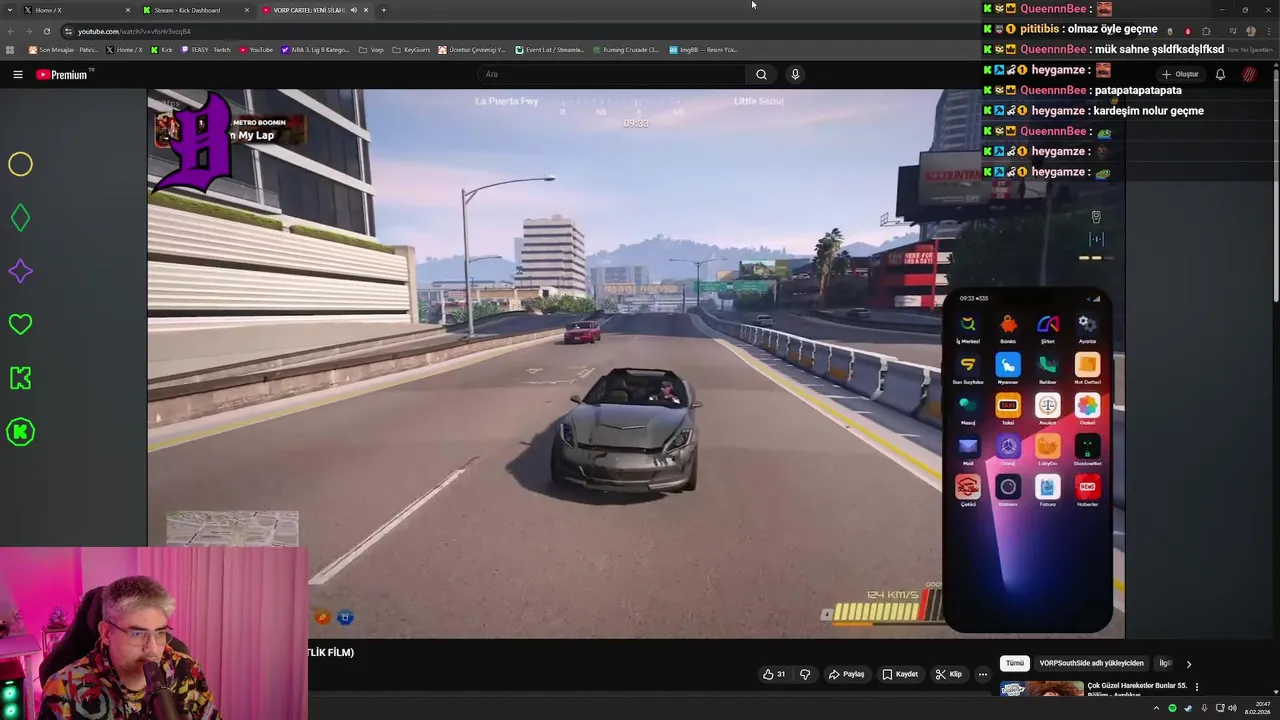The width and height of the screenshot is (1280, 720).
Task: Show hidden system tray icons chevron
Action: 1157,708
